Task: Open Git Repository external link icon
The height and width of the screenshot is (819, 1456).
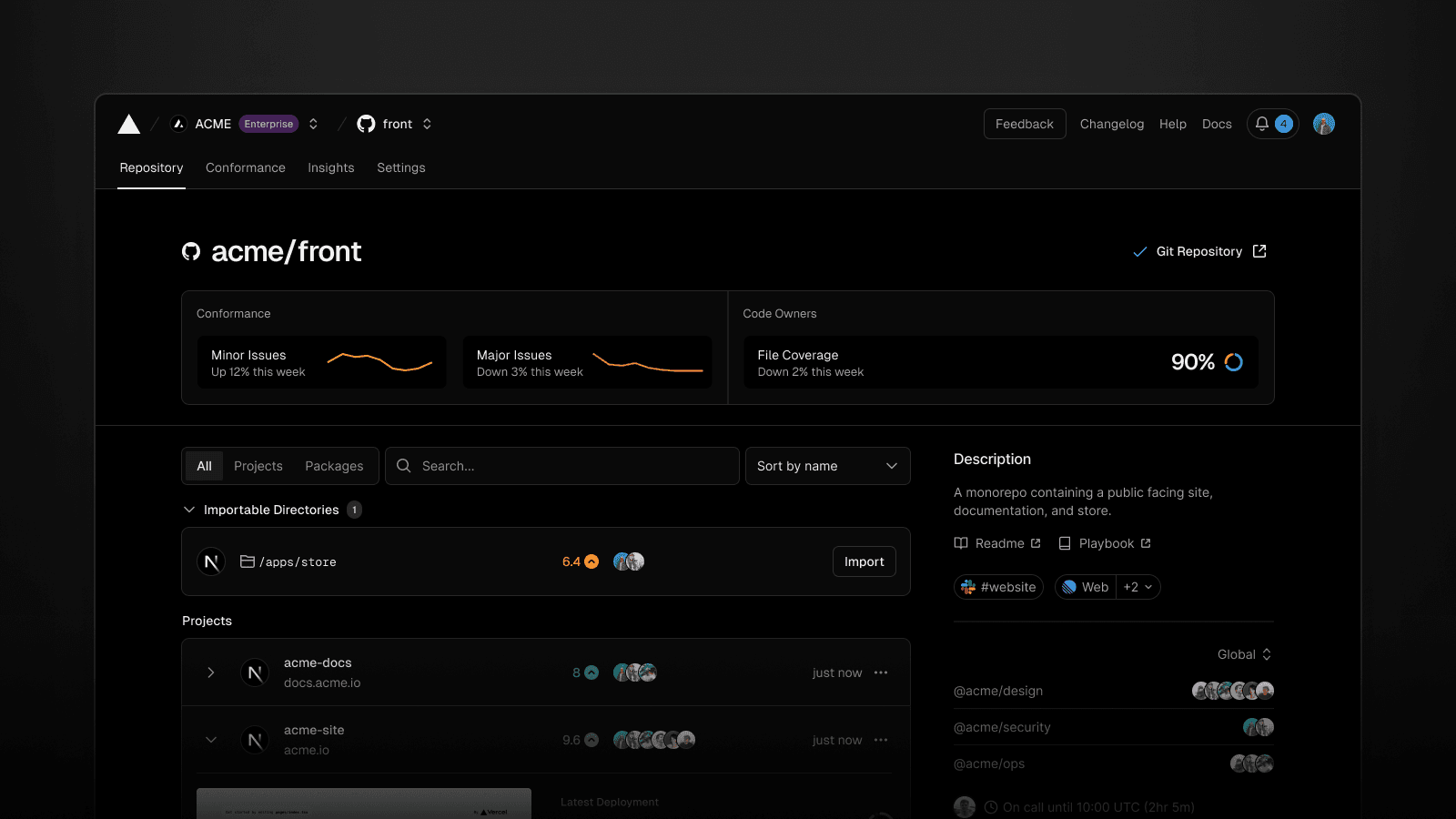Action: click(1259, 251)
